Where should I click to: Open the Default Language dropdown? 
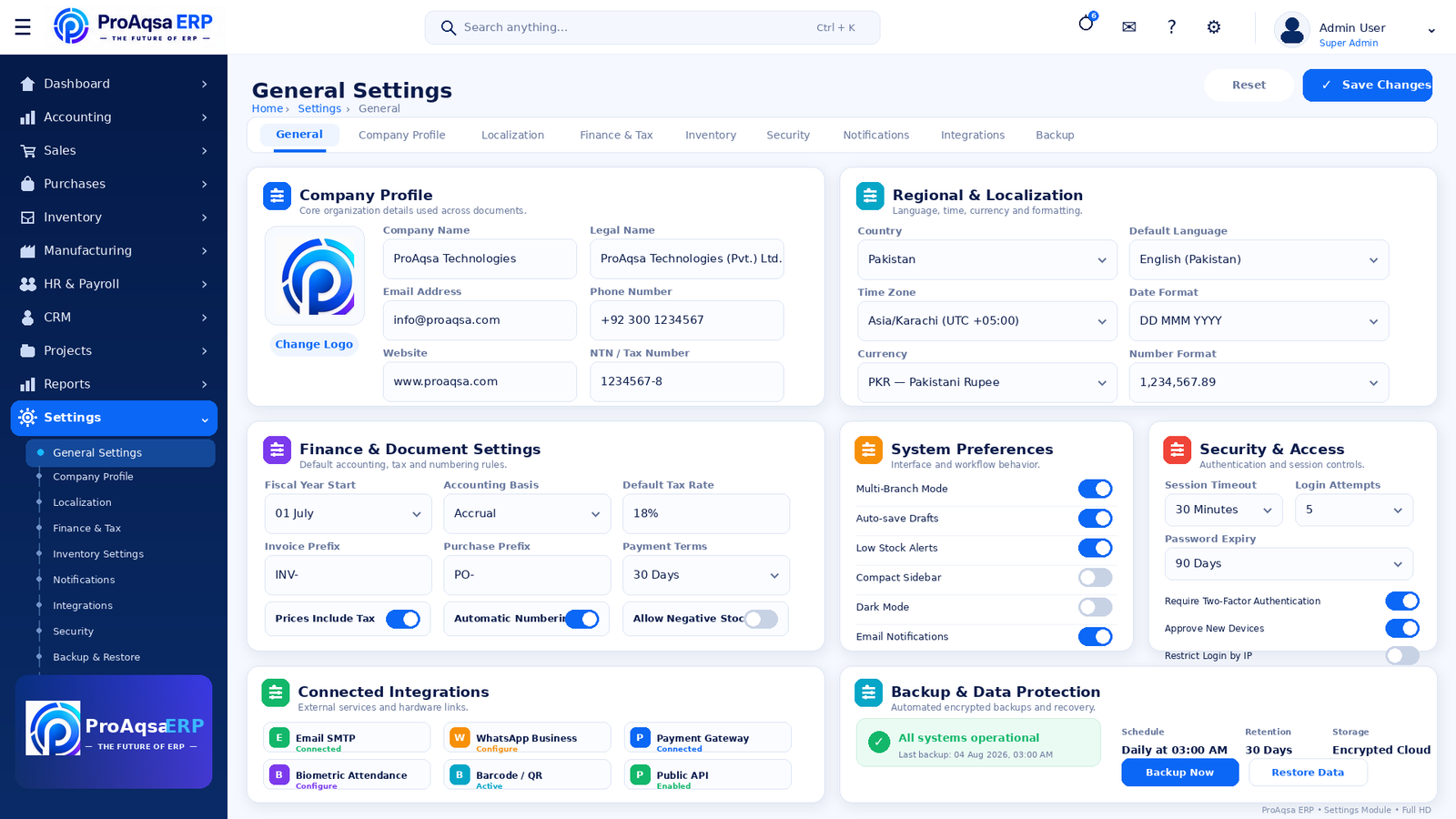(x=1259, y=259)
